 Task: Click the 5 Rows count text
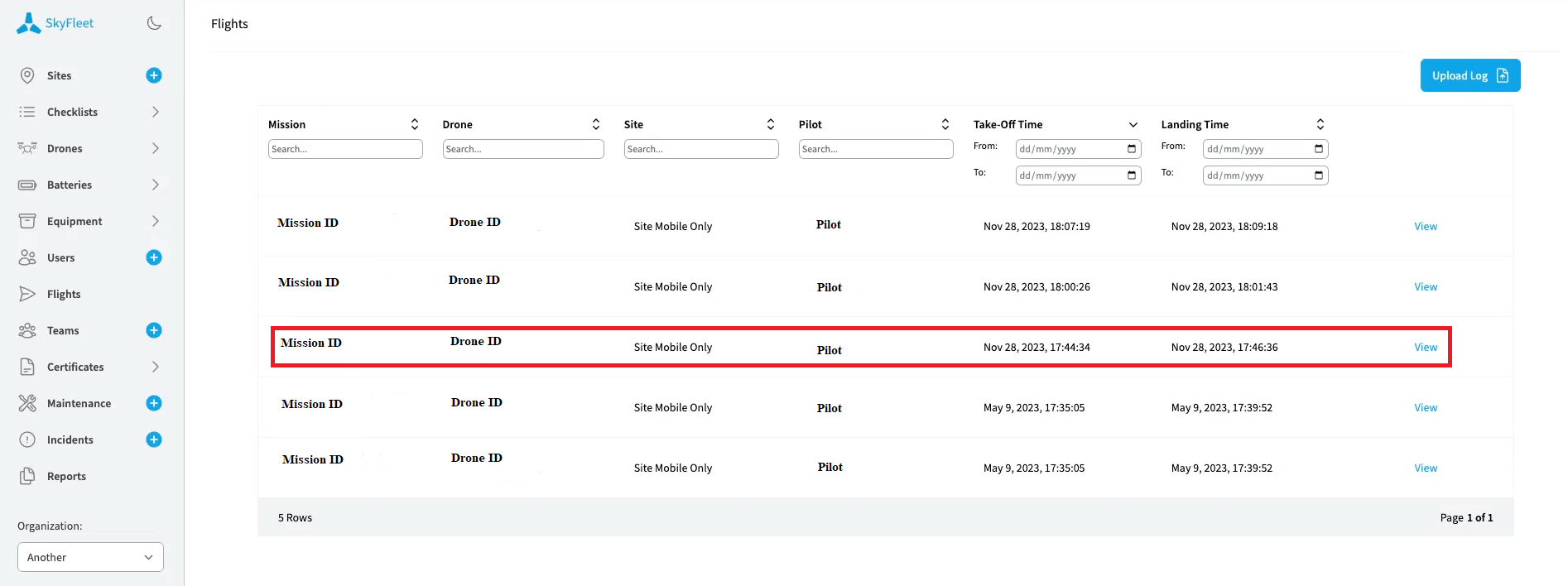[295, 517]
